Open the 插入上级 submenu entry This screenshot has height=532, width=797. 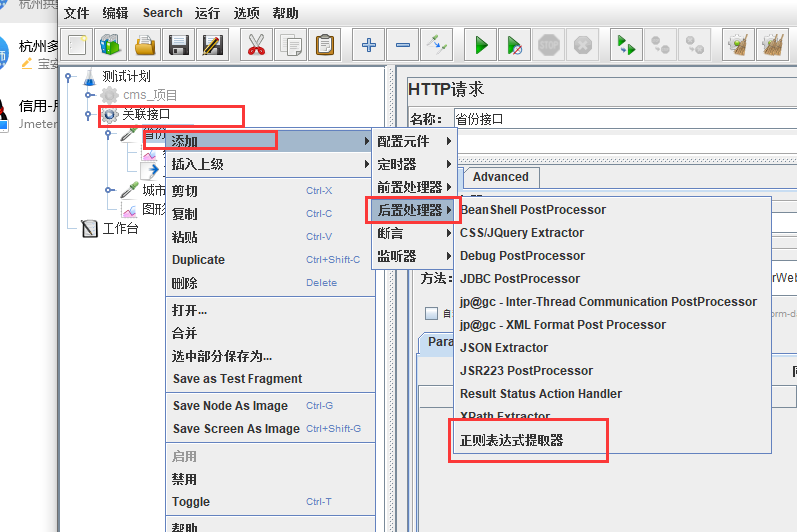[269, 164]
